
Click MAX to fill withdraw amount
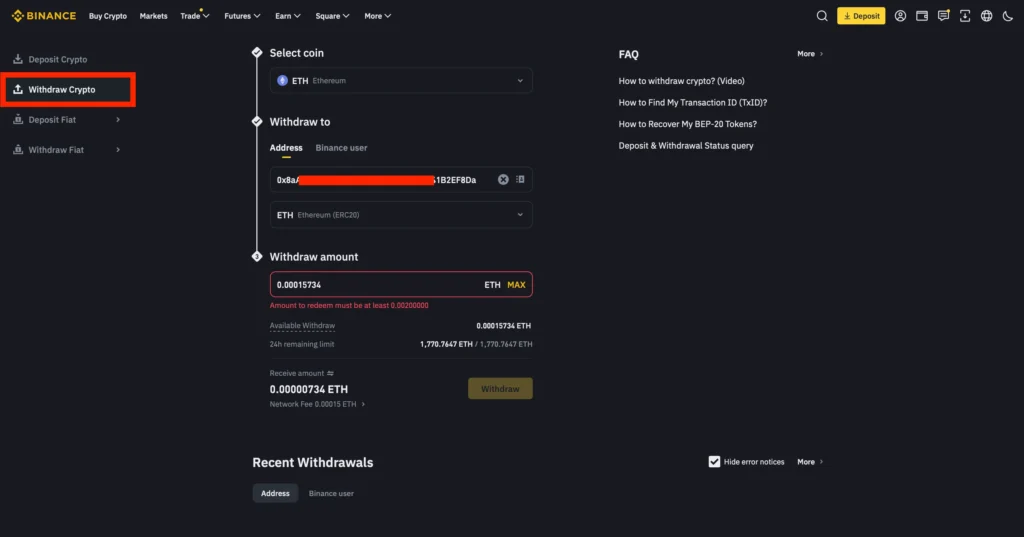(x=516, y=285)
